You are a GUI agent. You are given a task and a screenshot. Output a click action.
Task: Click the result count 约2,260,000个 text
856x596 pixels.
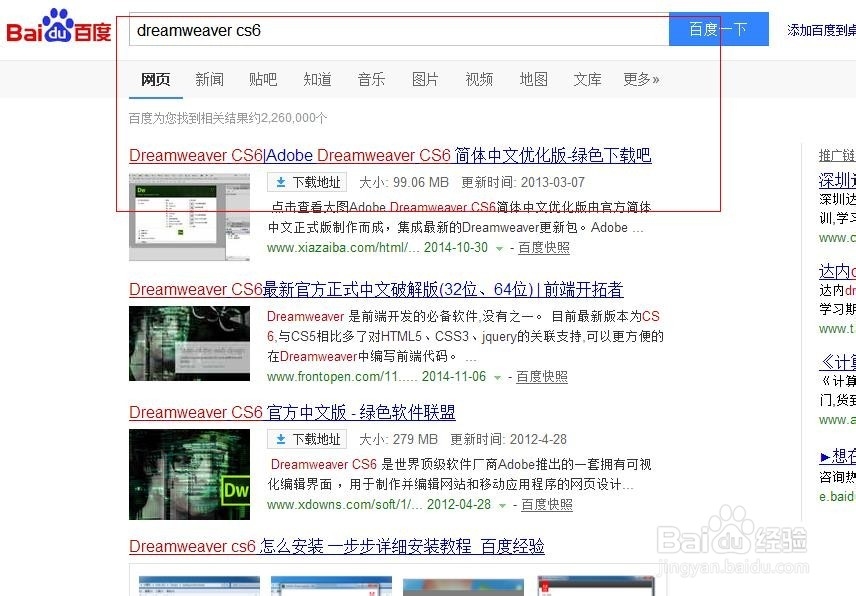[287, 118]
